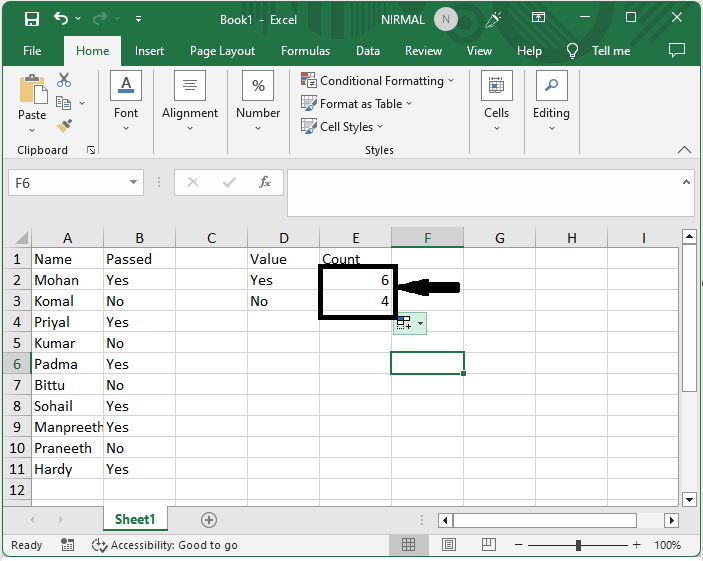
Task: Click the Coming Soon pen icon
Action: [x=493, y=19]
